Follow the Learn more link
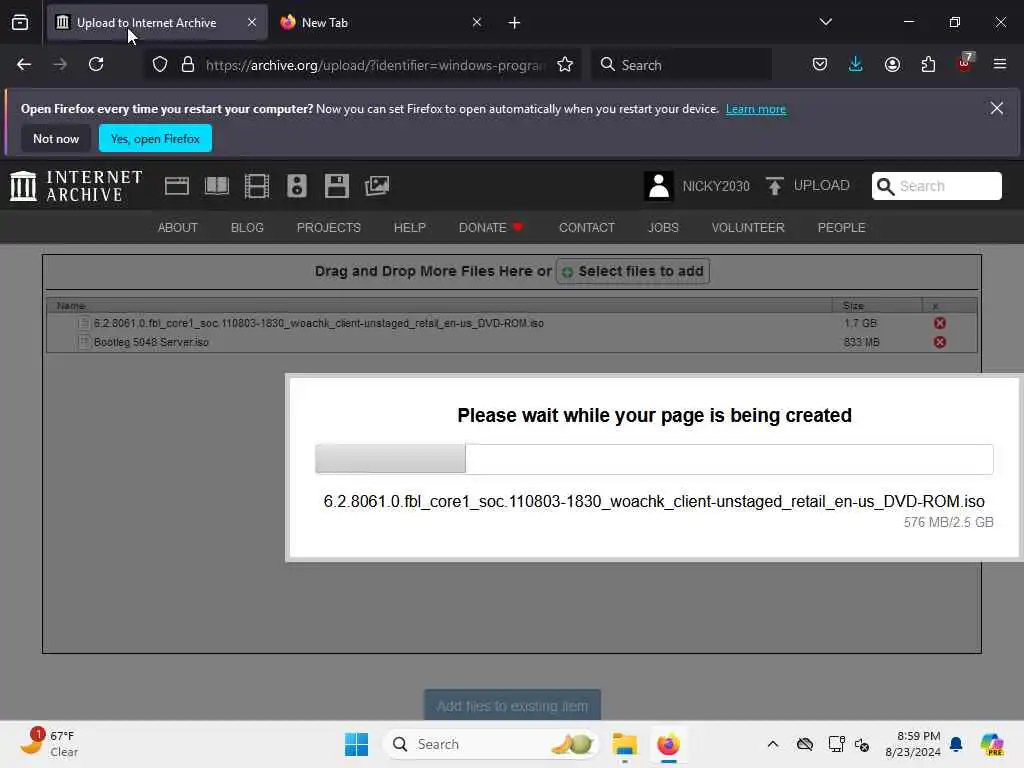The width and height of the screenshot is (1024, 768). tap(756, 109)
